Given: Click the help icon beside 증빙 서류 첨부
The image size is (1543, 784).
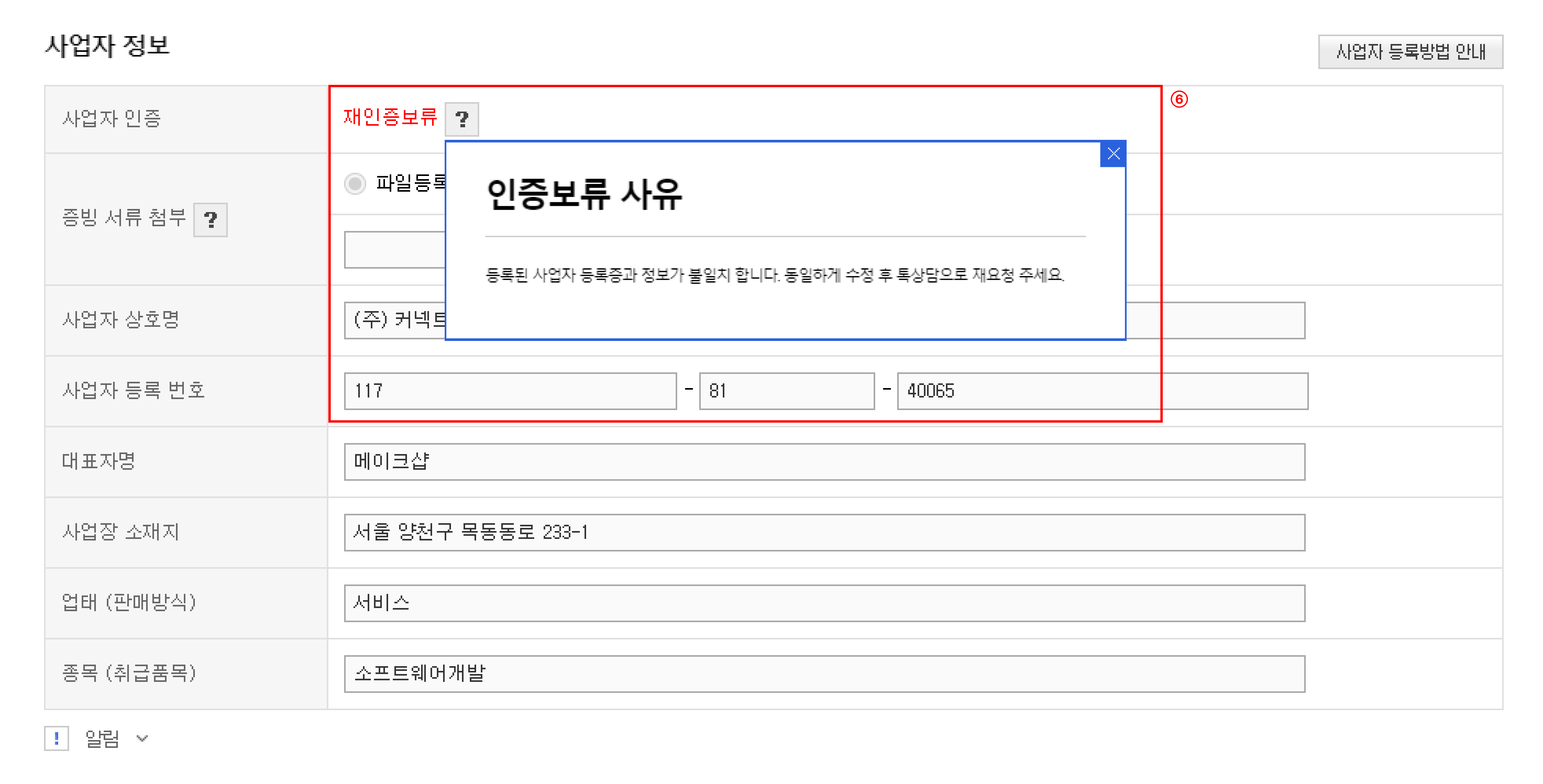Looking at the screenshot, I should [x=210, y=220].
